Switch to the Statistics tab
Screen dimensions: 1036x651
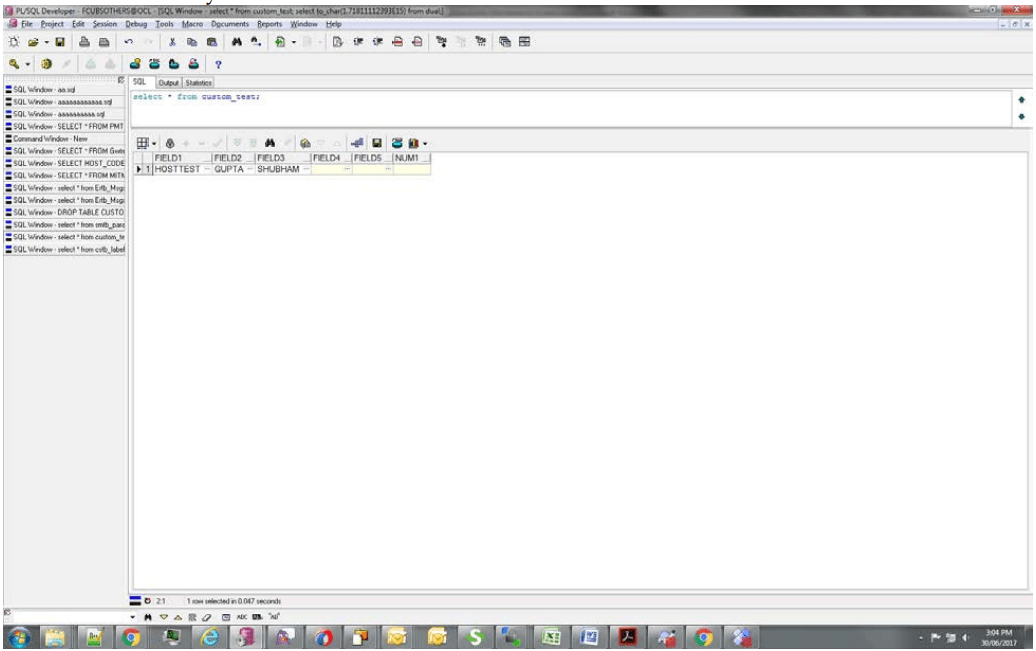pyautogui.click(x=198, y=83)
